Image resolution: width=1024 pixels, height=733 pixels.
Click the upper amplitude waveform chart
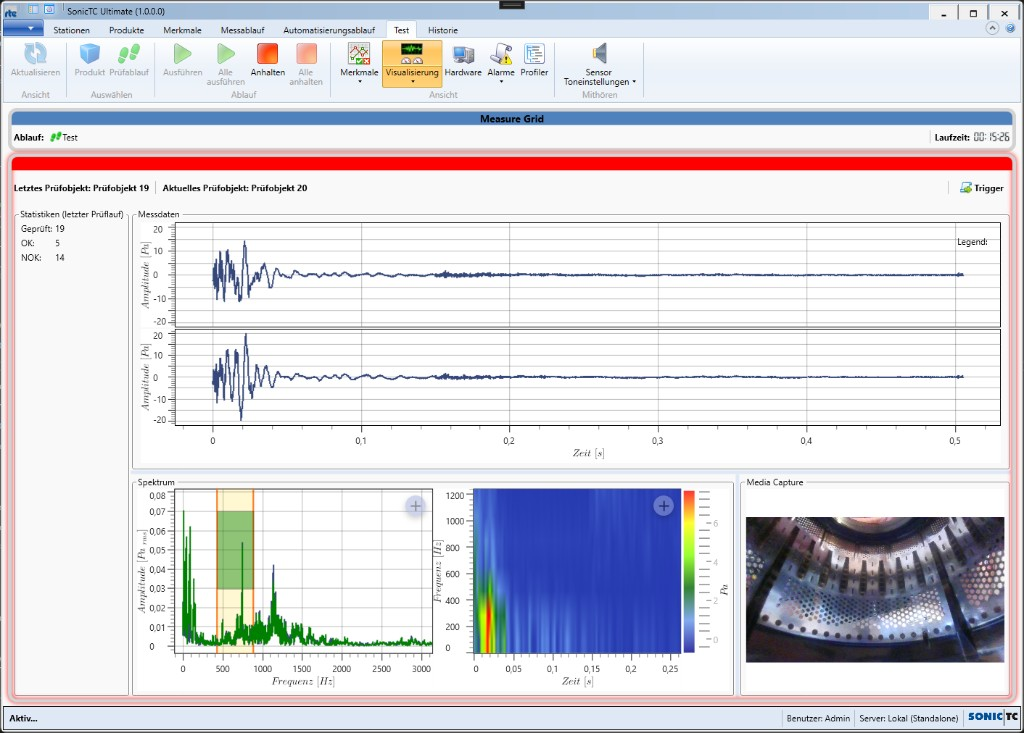[x=588, y=274]
